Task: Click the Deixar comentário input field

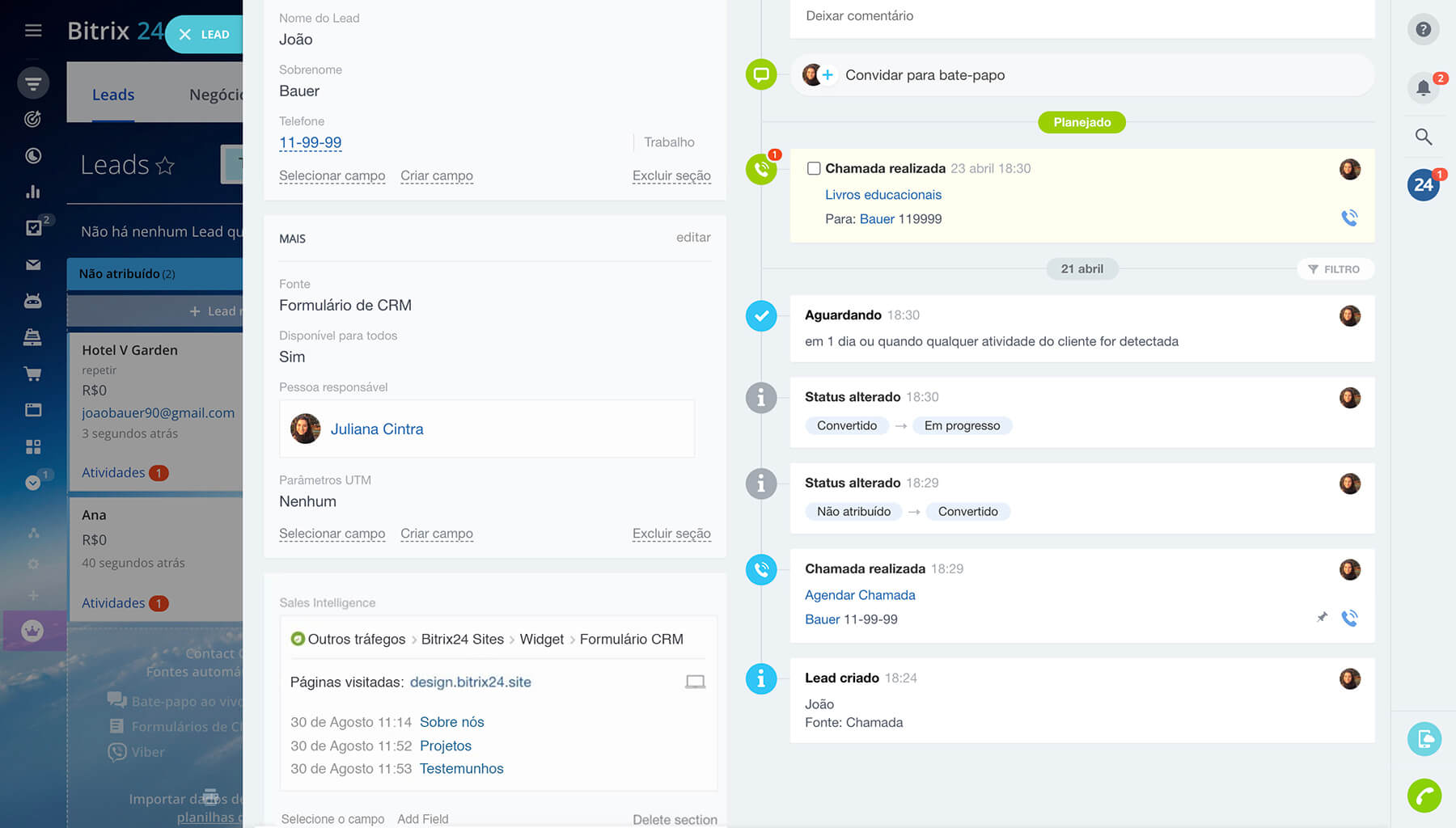Action: [x=1081, y=16]
